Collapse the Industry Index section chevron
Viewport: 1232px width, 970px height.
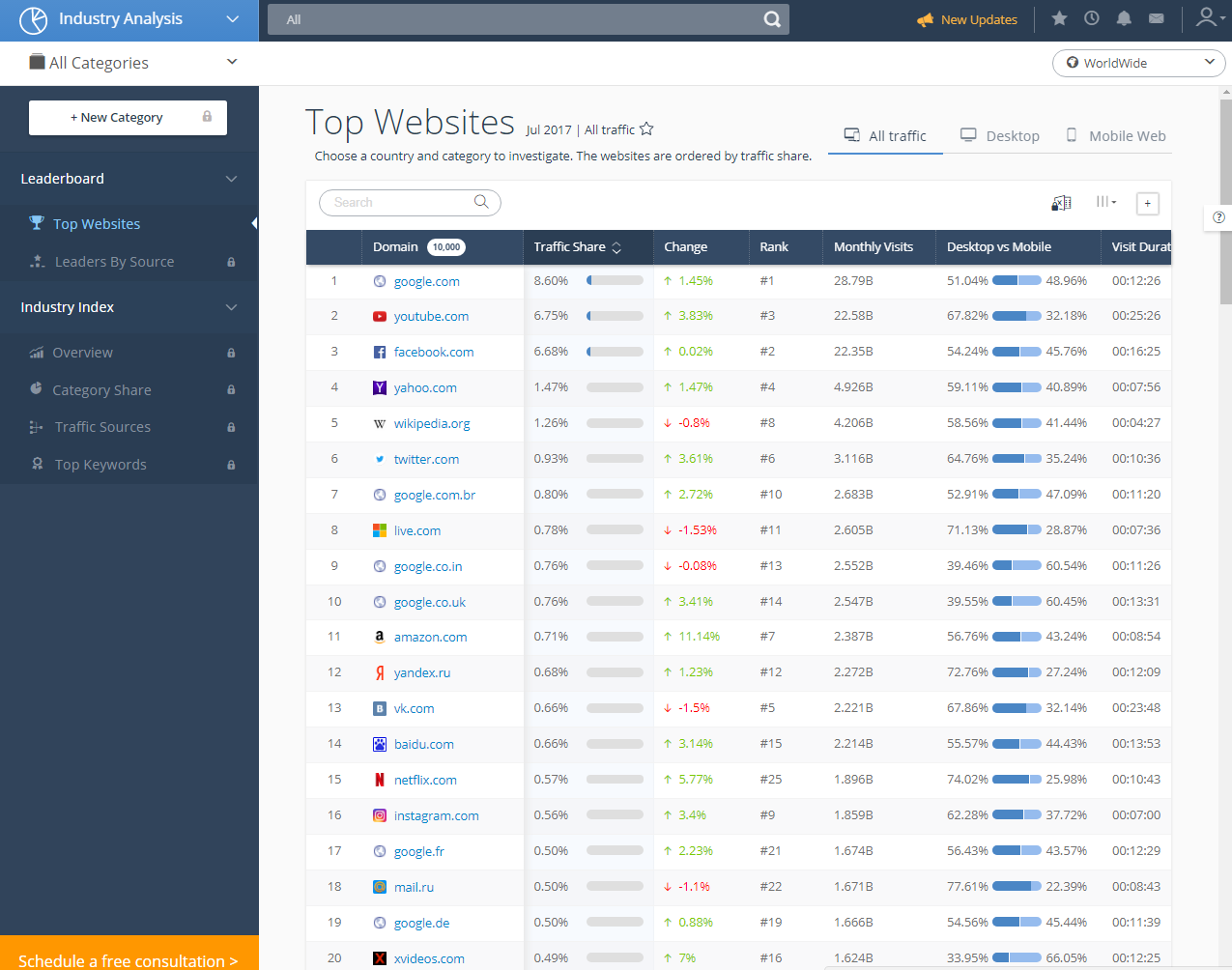pos(231,307)
